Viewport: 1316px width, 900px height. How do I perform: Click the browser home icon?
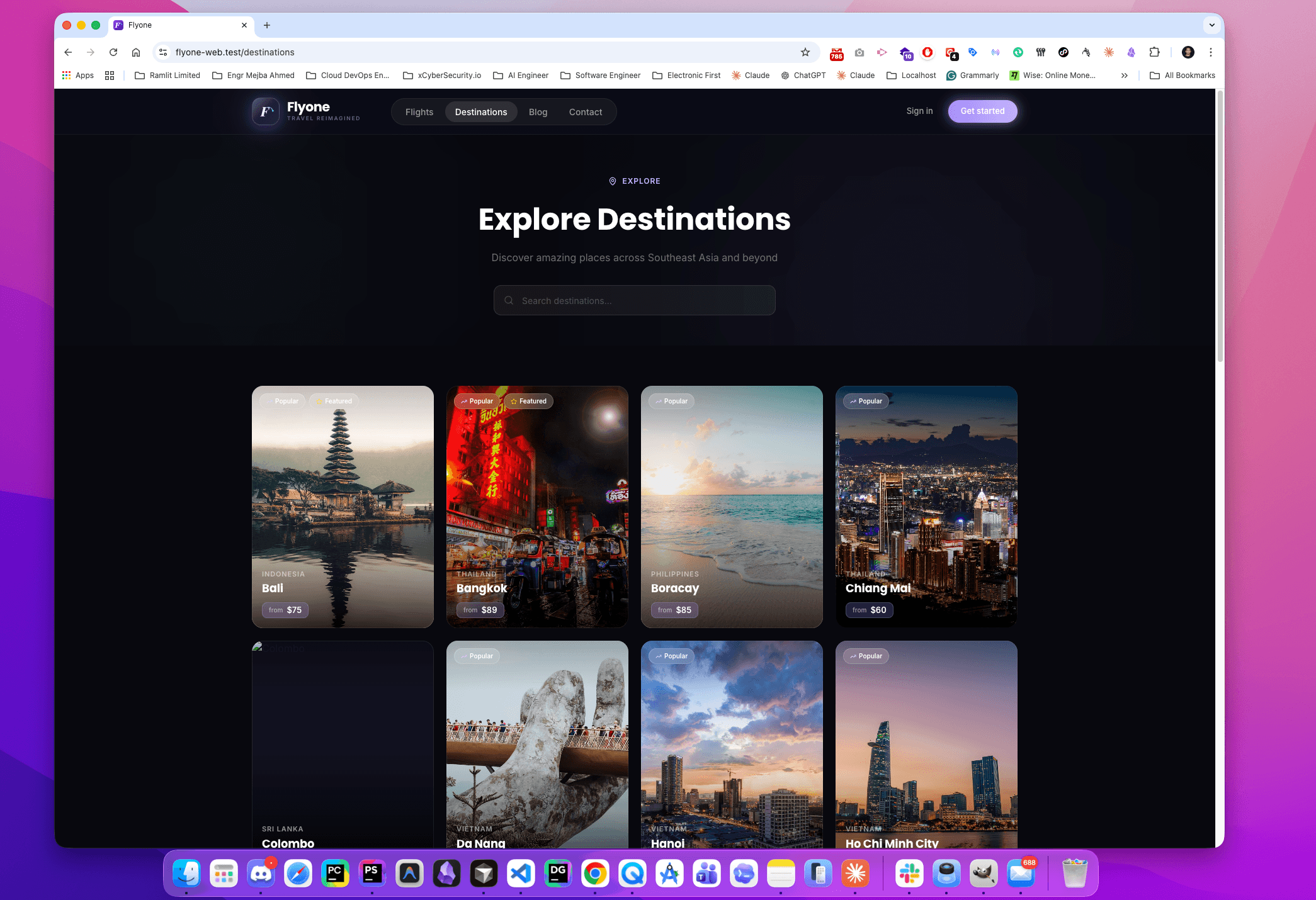(136, 52)
